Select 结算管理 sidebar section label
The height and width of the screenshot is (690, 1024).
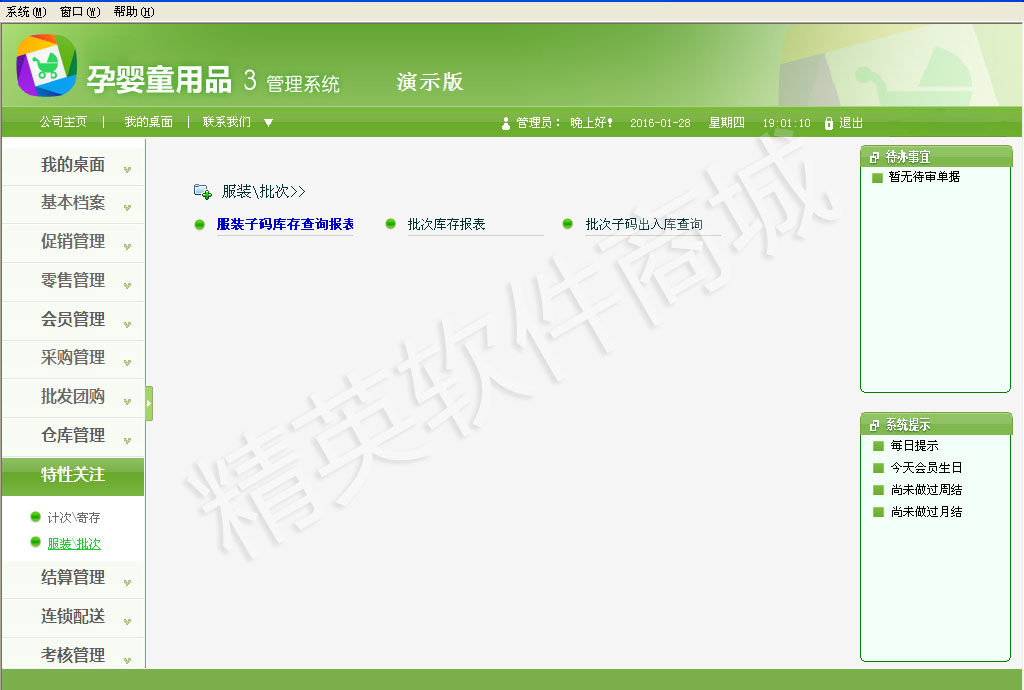tap(73, 578)
